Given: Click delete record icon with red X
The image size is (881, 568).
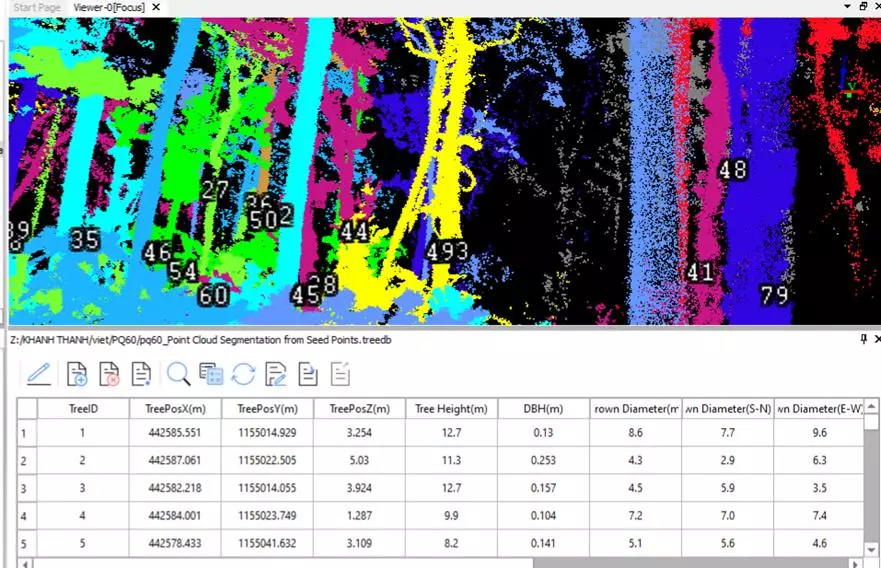Looking at the screenshot, I should (x=109, y=374).
